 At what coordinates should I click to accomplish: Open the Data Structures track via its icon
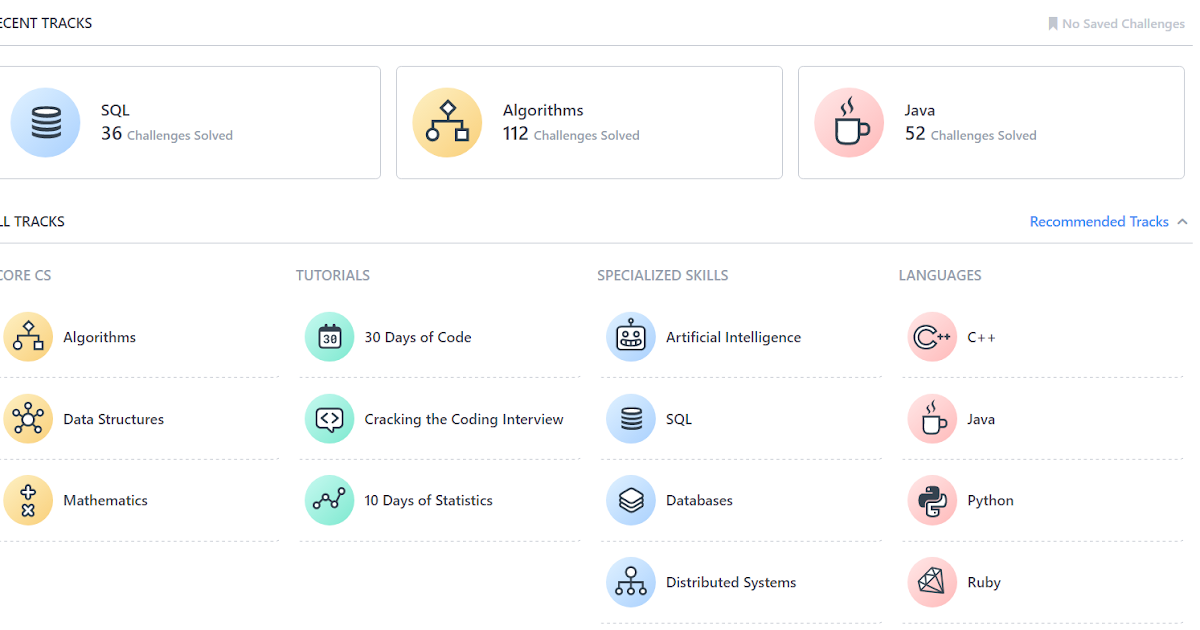coord(28,419)
